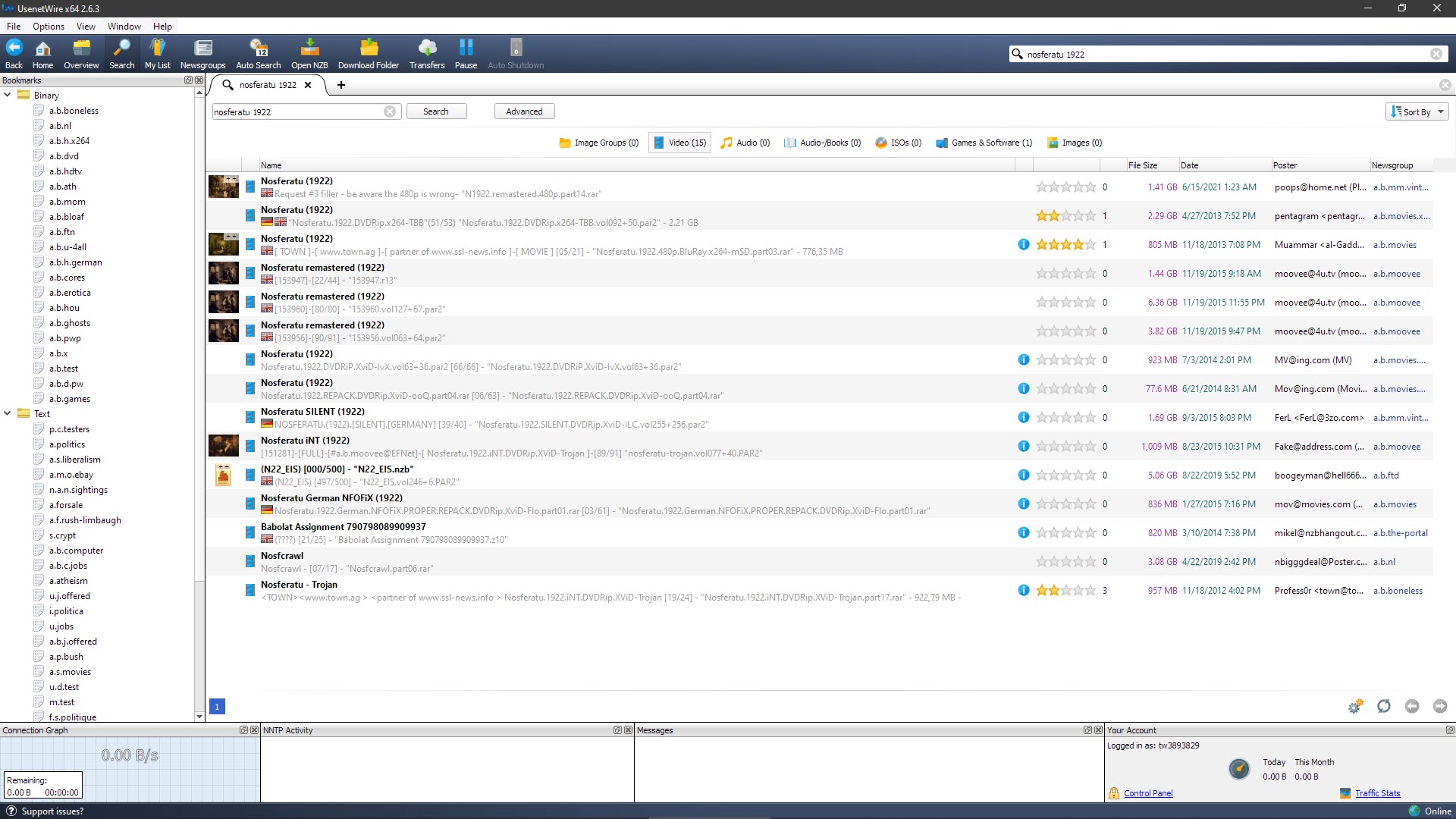Open the Traffic Stats link

pyautogui.click(x=1378, y=793)
